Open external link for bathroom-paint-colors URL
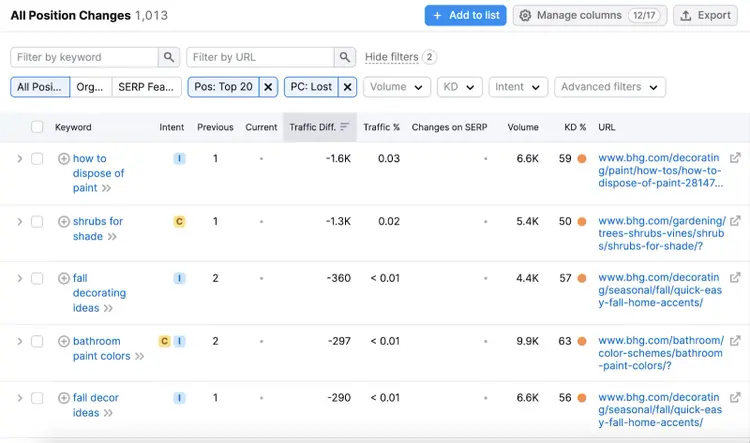This screenshot has width=750, height=443. 735,341
